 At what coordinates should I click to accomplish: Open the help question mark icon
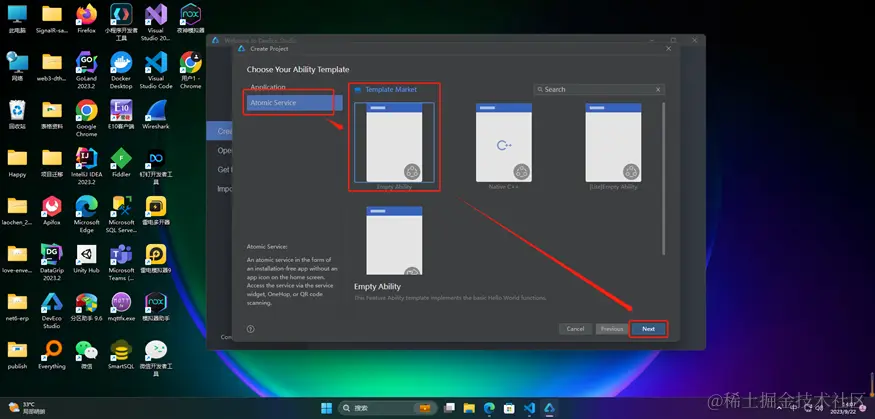(x=251, y=329)
